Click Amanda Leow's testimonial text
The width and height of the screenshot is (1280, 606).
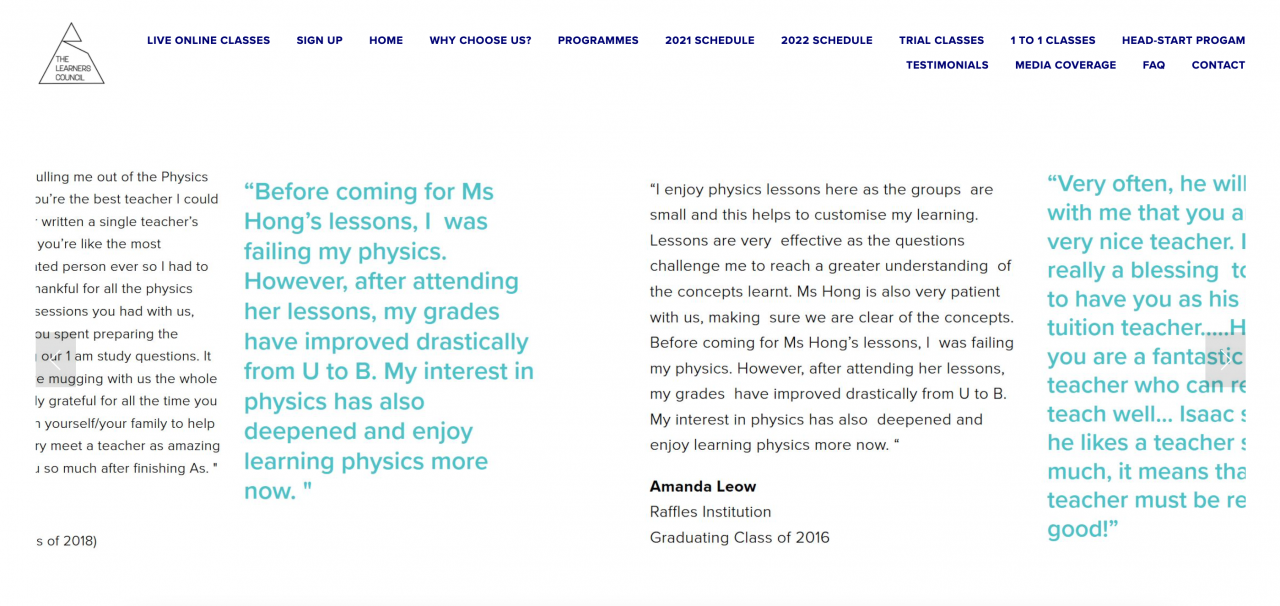tap(830, 316)
